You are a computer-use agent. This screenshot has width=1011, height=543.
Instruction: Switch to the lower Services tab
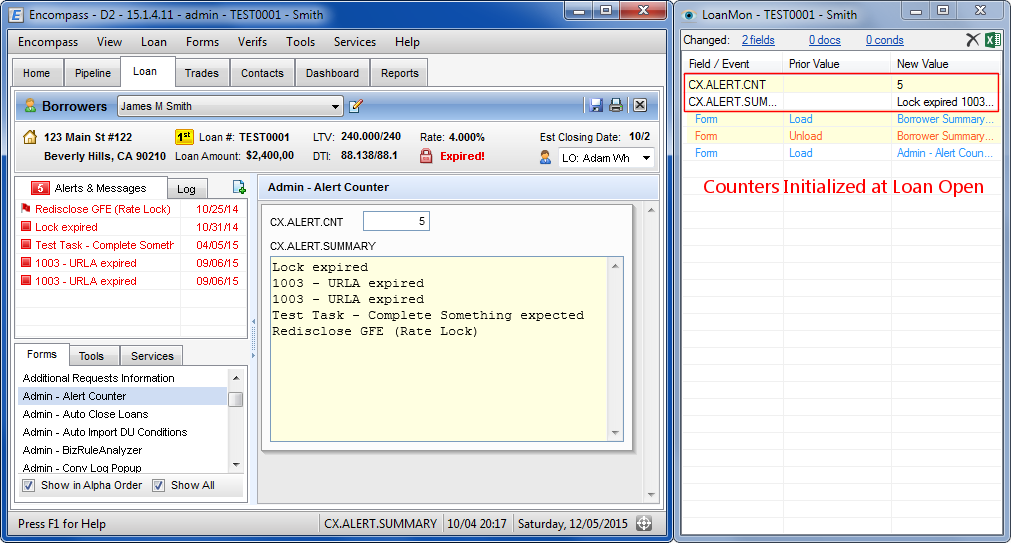[x=152, y=356]
